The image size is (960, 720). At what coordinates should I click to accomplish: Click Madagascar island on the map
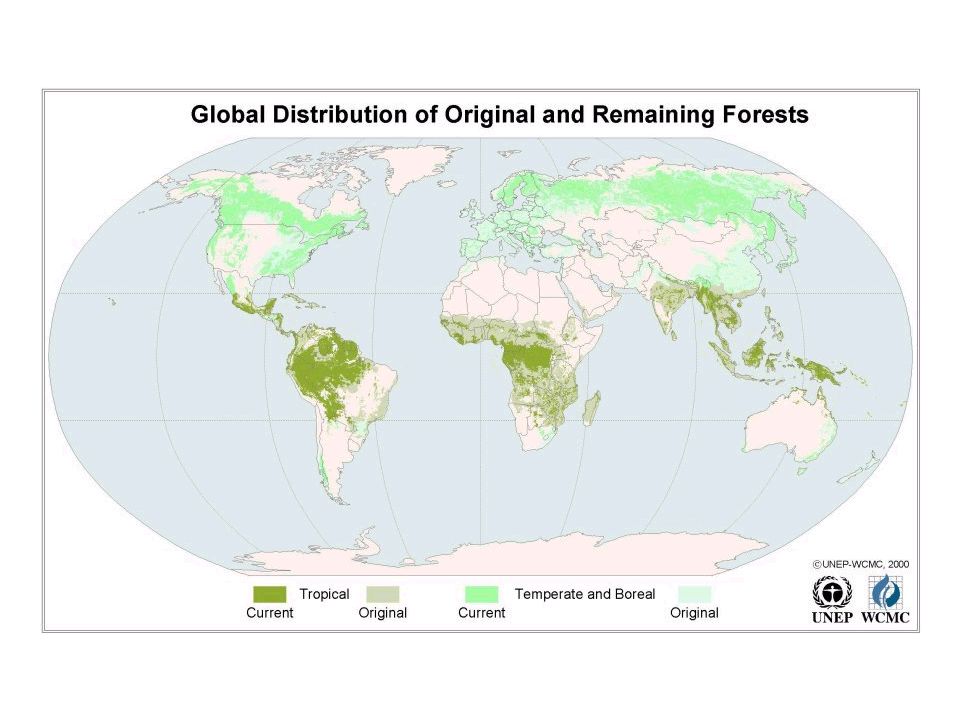coord(591,409)
